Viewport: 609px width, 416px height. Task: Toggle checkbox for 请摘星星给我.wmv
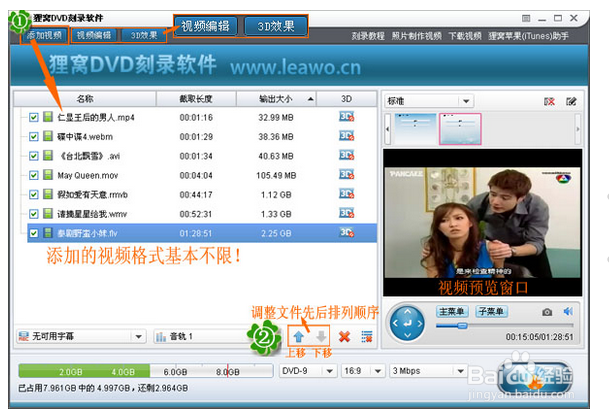(34, 214)
